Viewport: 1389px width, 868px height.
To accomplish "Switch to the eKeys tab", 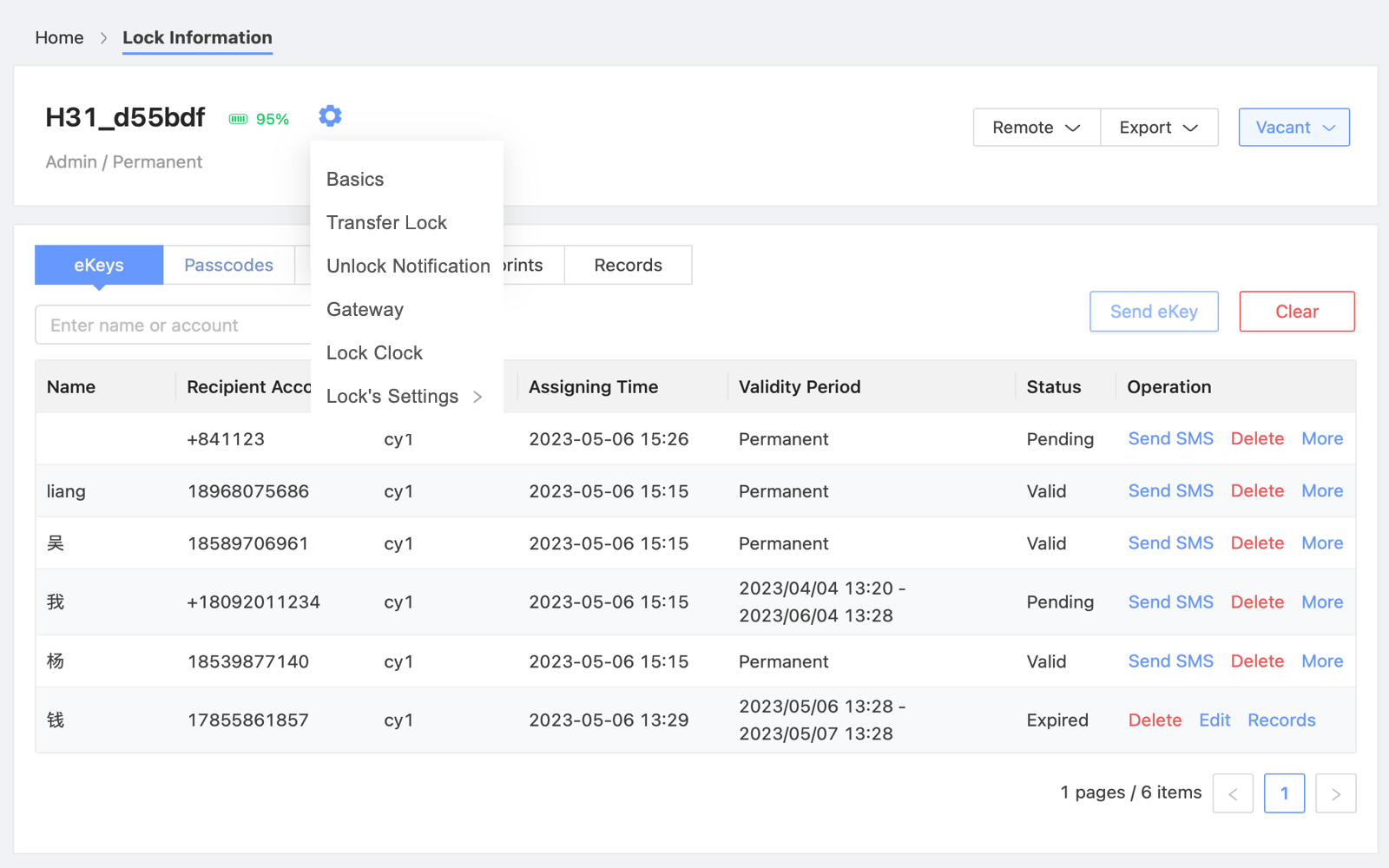I will (99, 265).
